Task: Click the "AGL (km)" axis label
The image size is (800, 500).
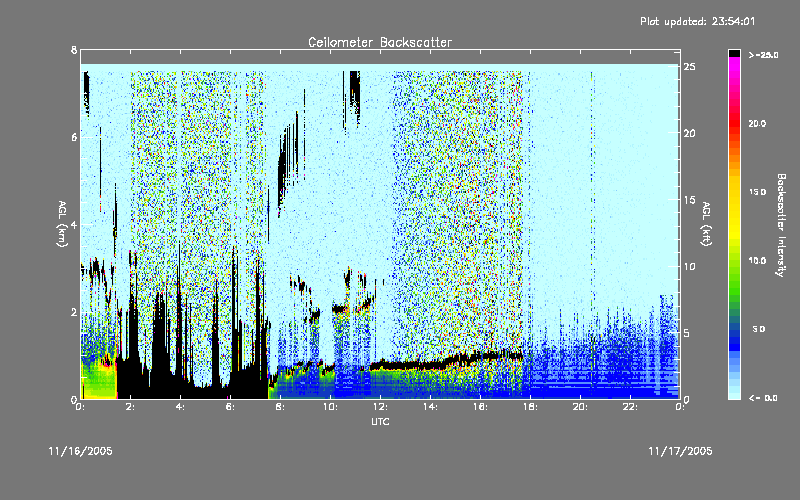Action: (x=62, y=224)
